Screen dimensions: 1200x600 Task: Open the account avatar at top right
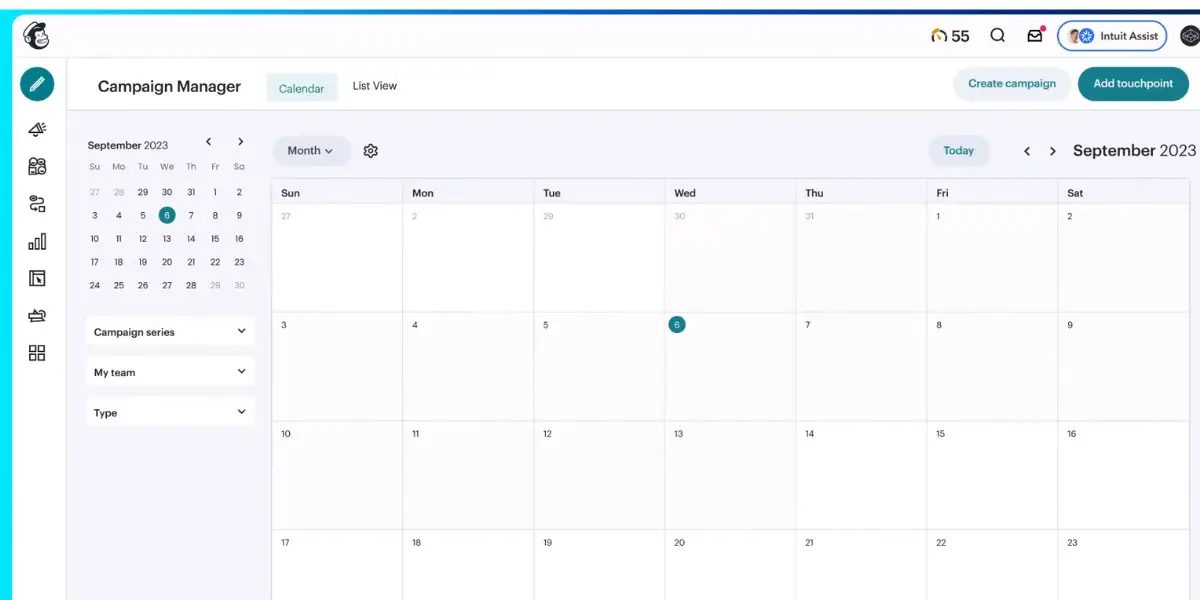(x=1189, y=36)
